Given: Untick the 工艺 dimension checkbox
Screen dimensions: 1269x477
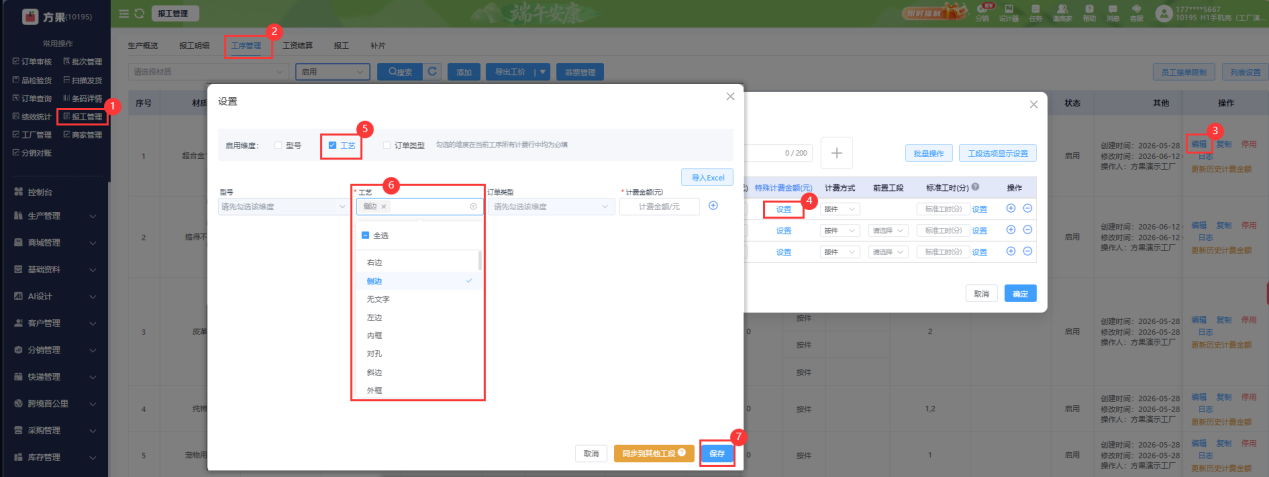Looking at the screenshot, I should pos(332,145).
